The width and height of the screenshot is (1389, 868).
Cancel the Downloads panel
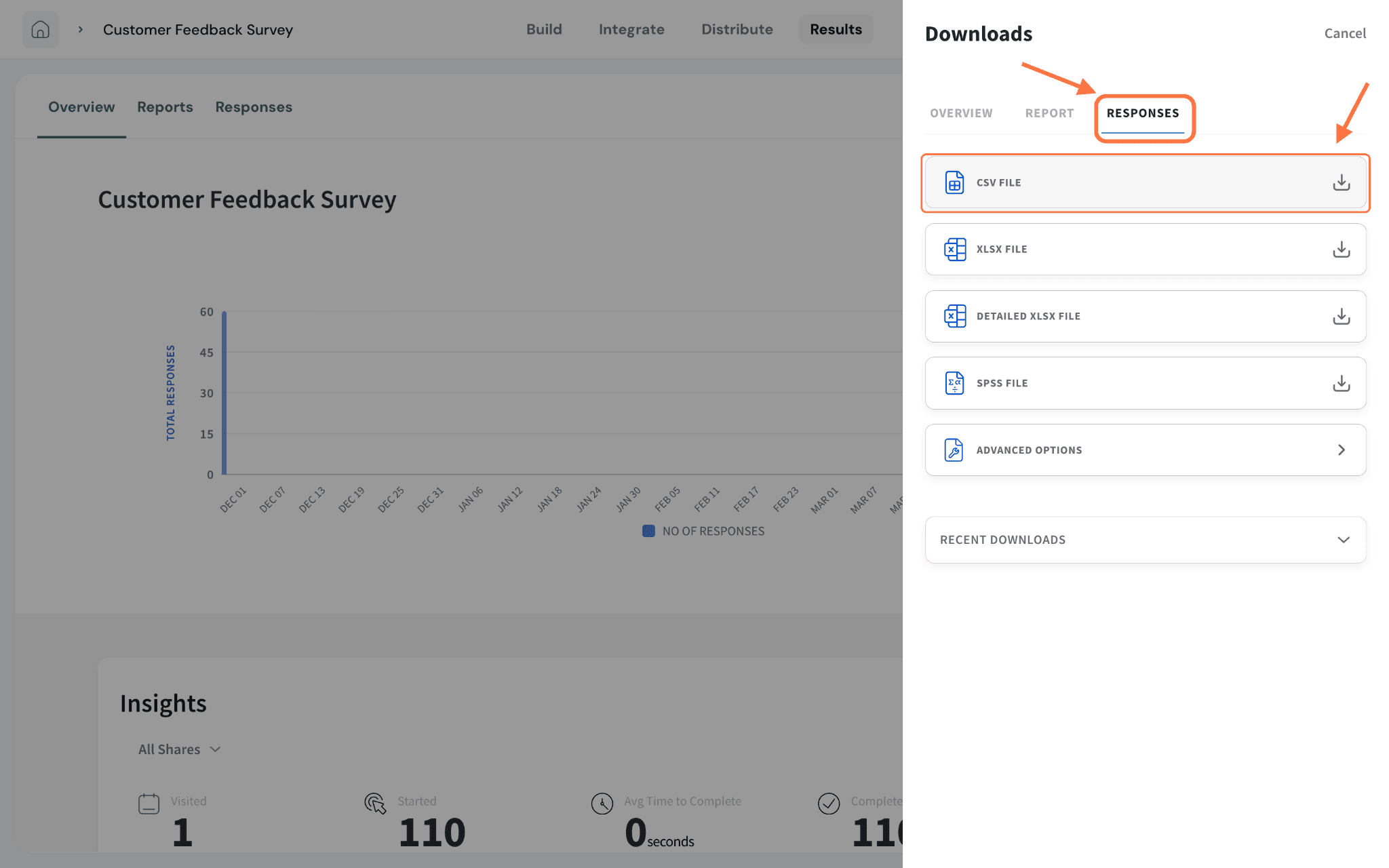[x=1345, y=33]
